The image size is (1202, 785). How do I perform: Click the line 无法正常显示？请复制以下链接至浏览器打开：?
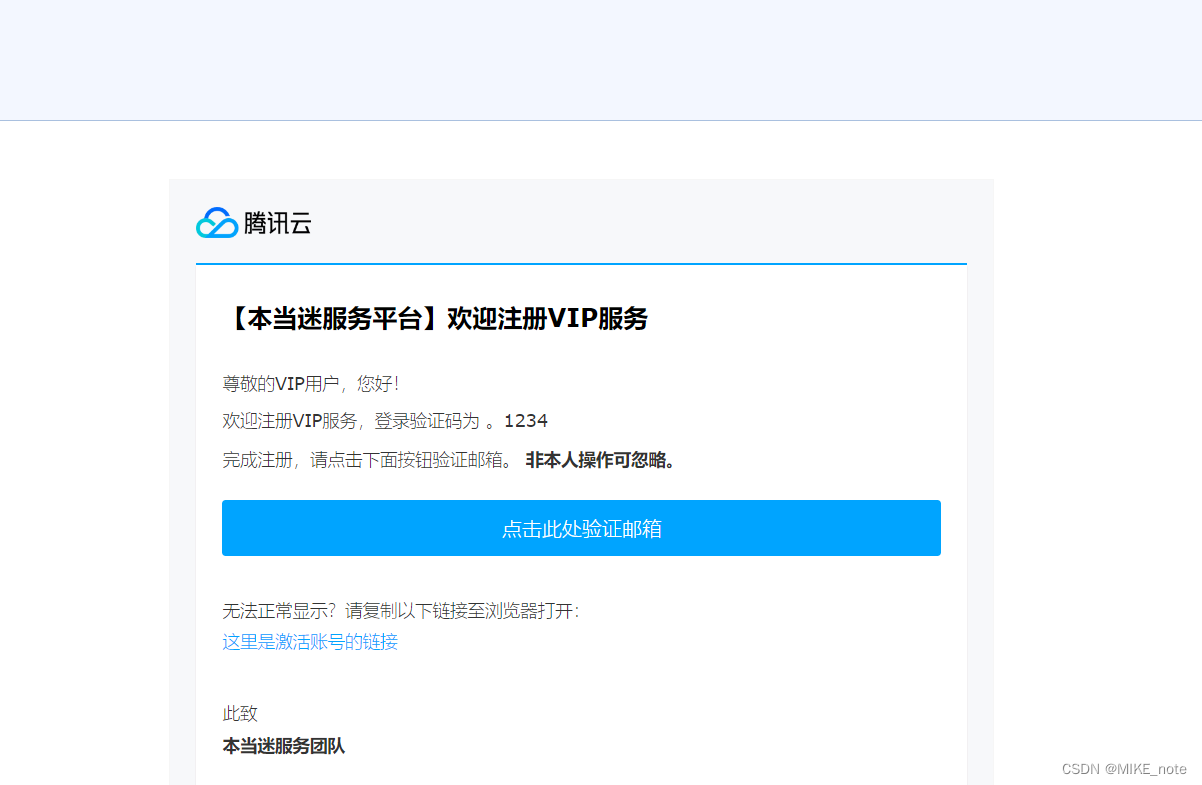(402, 611)
